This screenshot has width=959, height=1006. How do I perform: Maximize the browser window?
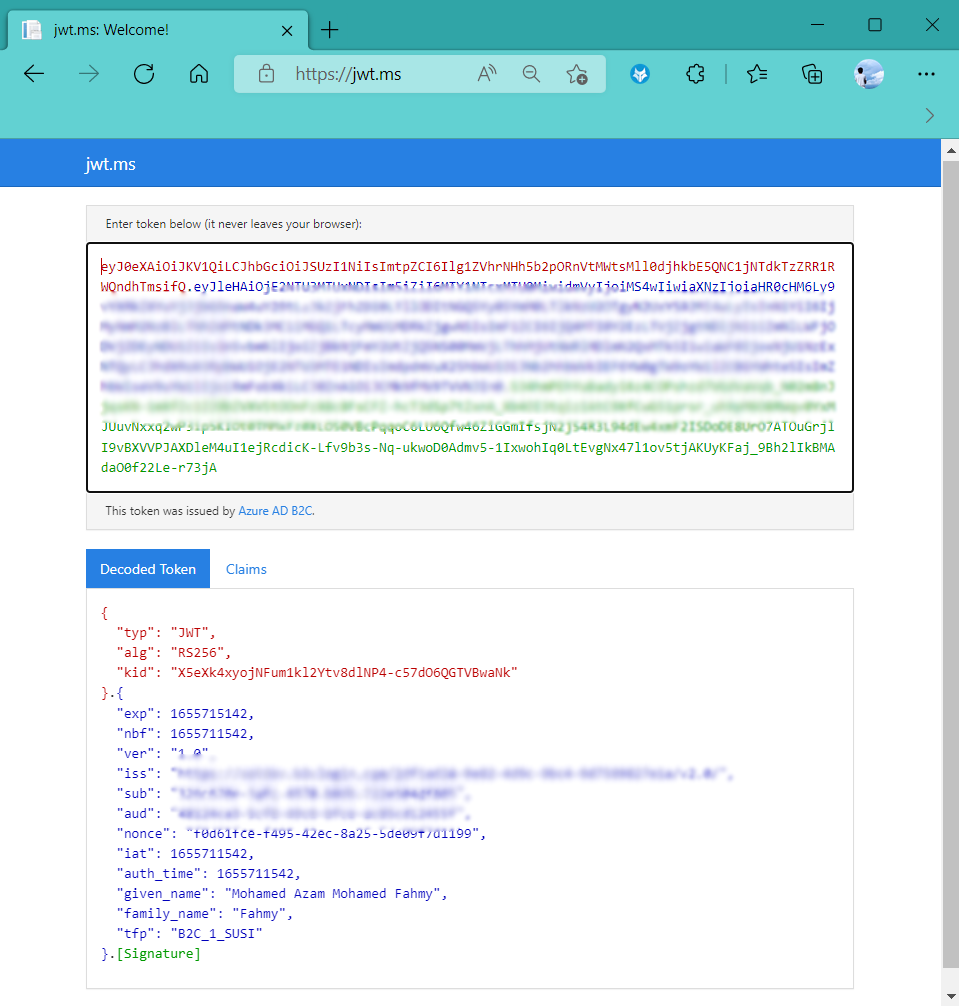[x=875, y=25]
